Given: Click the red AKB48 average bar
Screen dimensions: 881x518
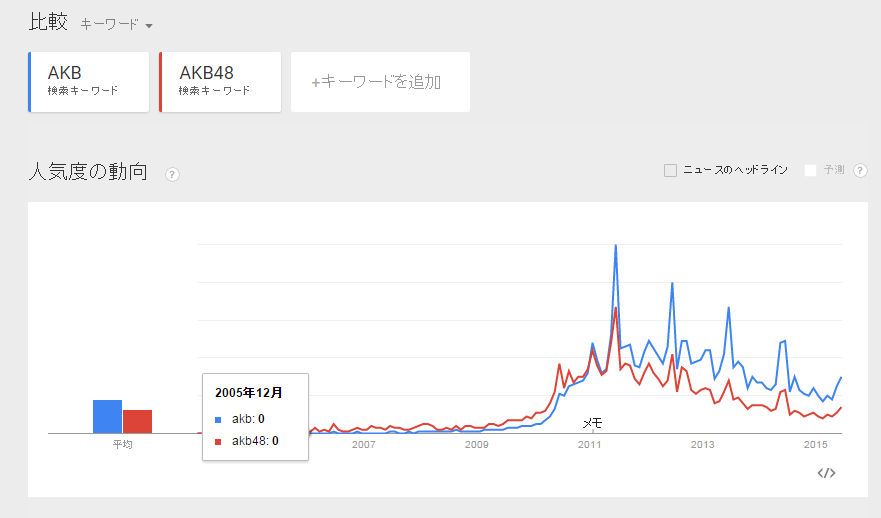Looking at the screenshot, I should pyautogui.click(x=137, y=421).
